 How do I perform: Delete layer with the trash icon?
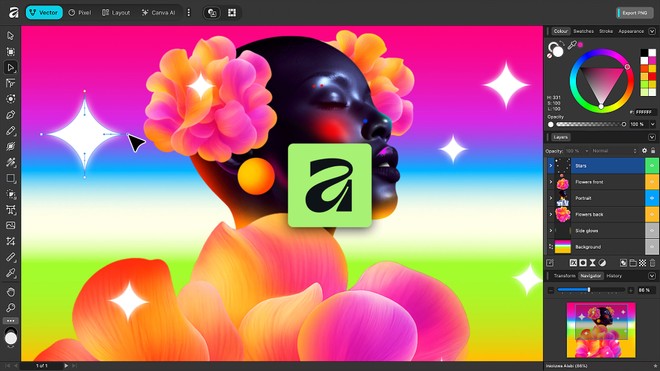[x=652, y=263]
